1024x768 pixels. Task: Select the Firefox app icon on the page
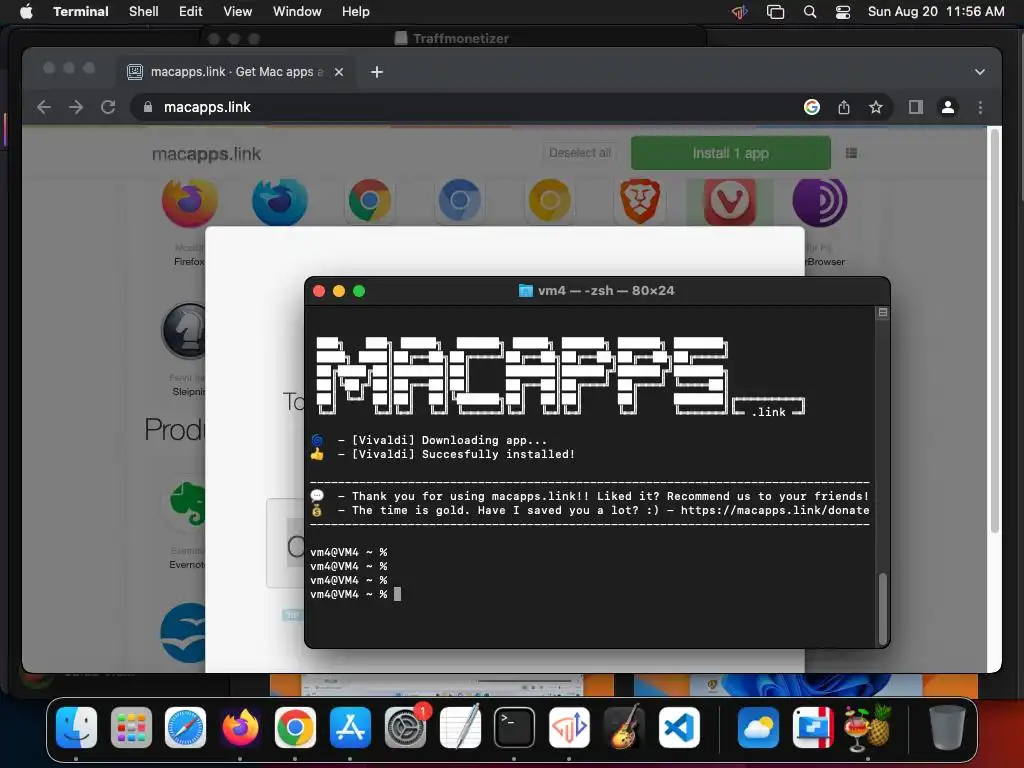pyautogui.click(x=189, y=202)
